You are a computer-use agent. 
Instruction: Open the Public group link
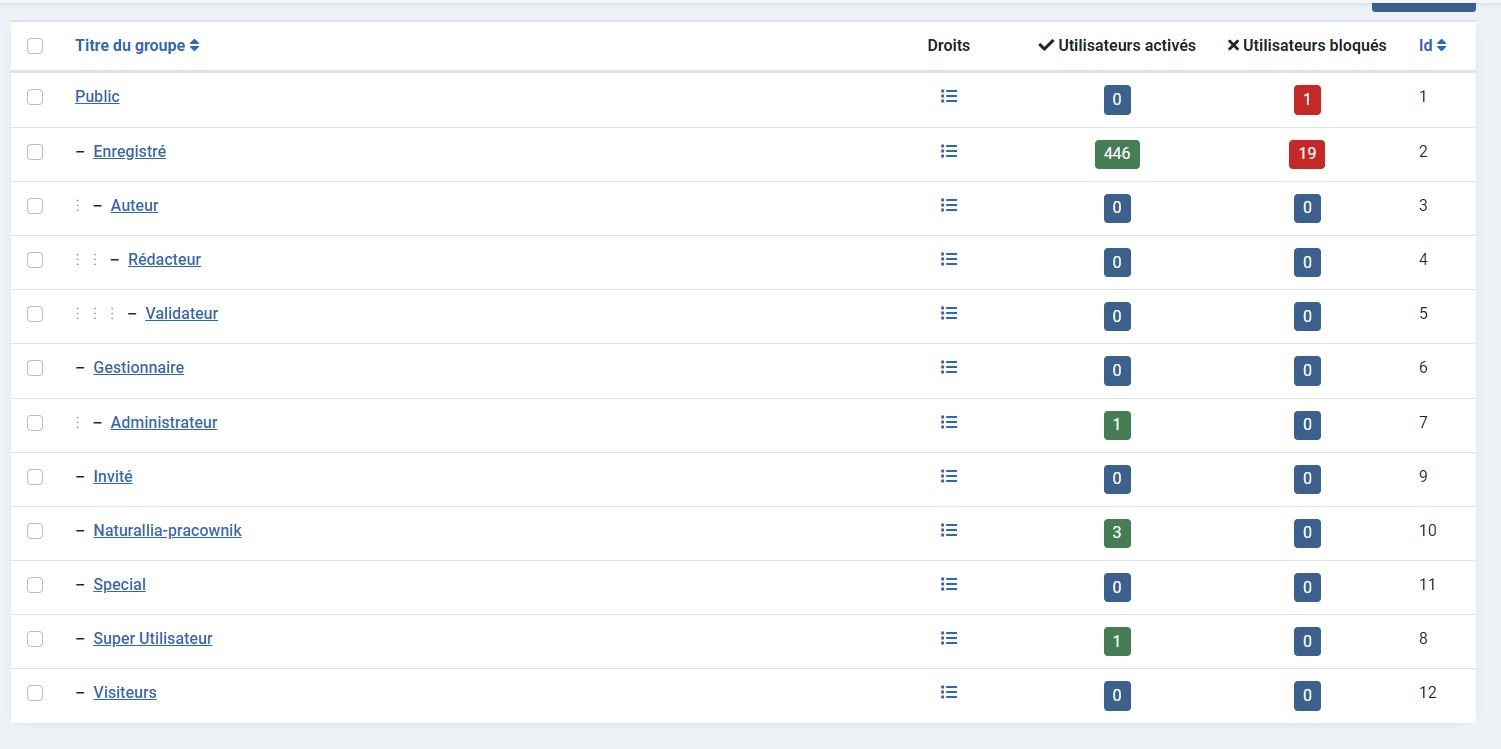click(x=97, y=96)
